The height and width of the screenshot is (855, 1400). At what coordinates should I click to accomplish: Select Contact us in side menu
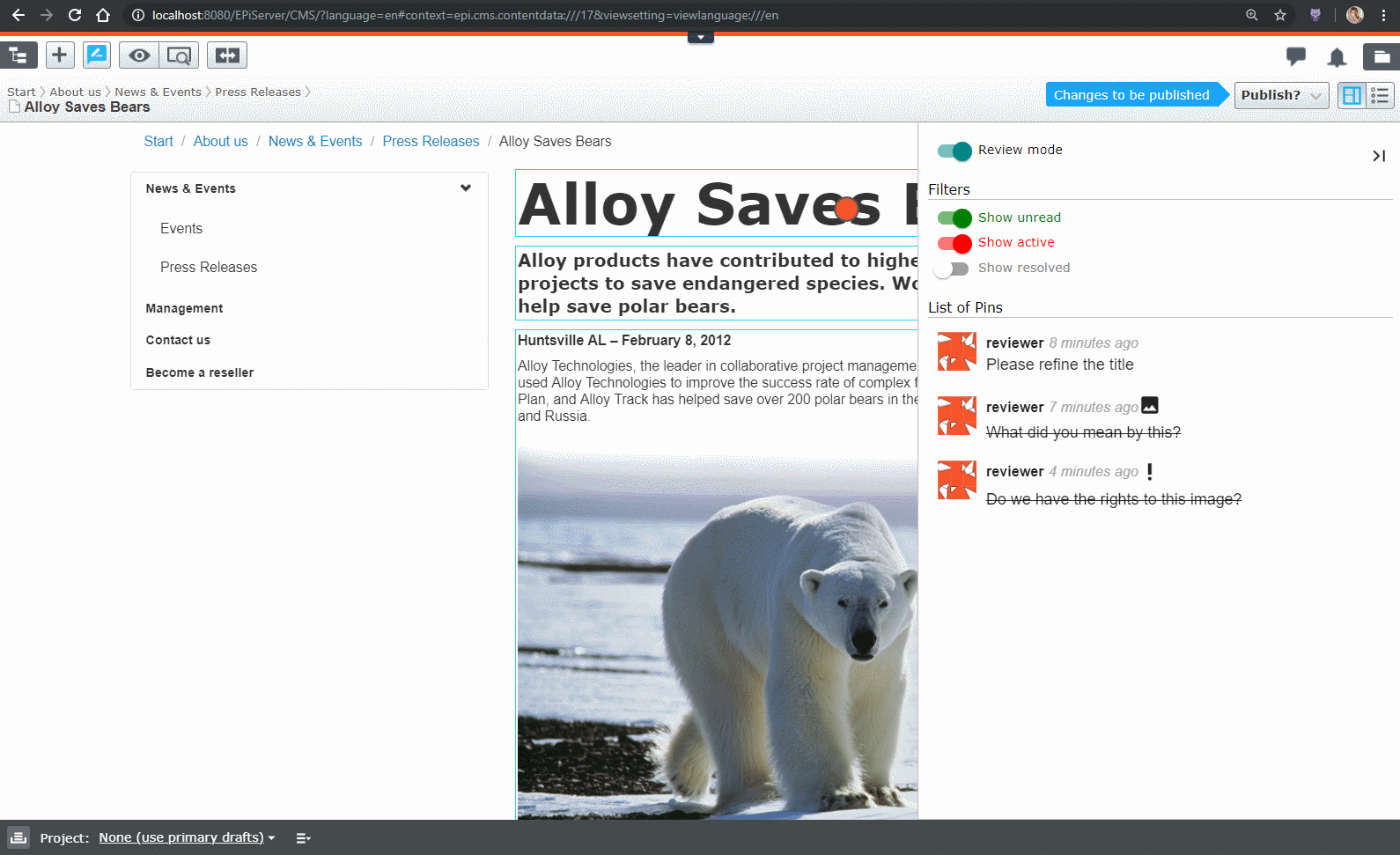click(x=178, y=340)
